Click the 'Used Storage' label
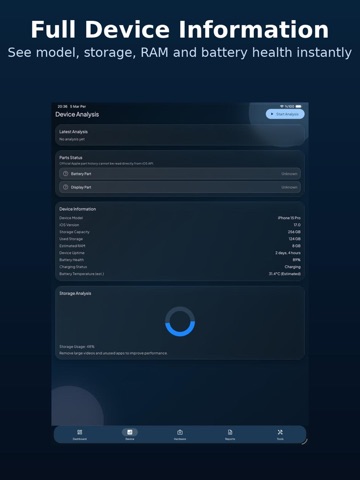The width and height of the screenshot is (360, 480). tap(71, 239)
